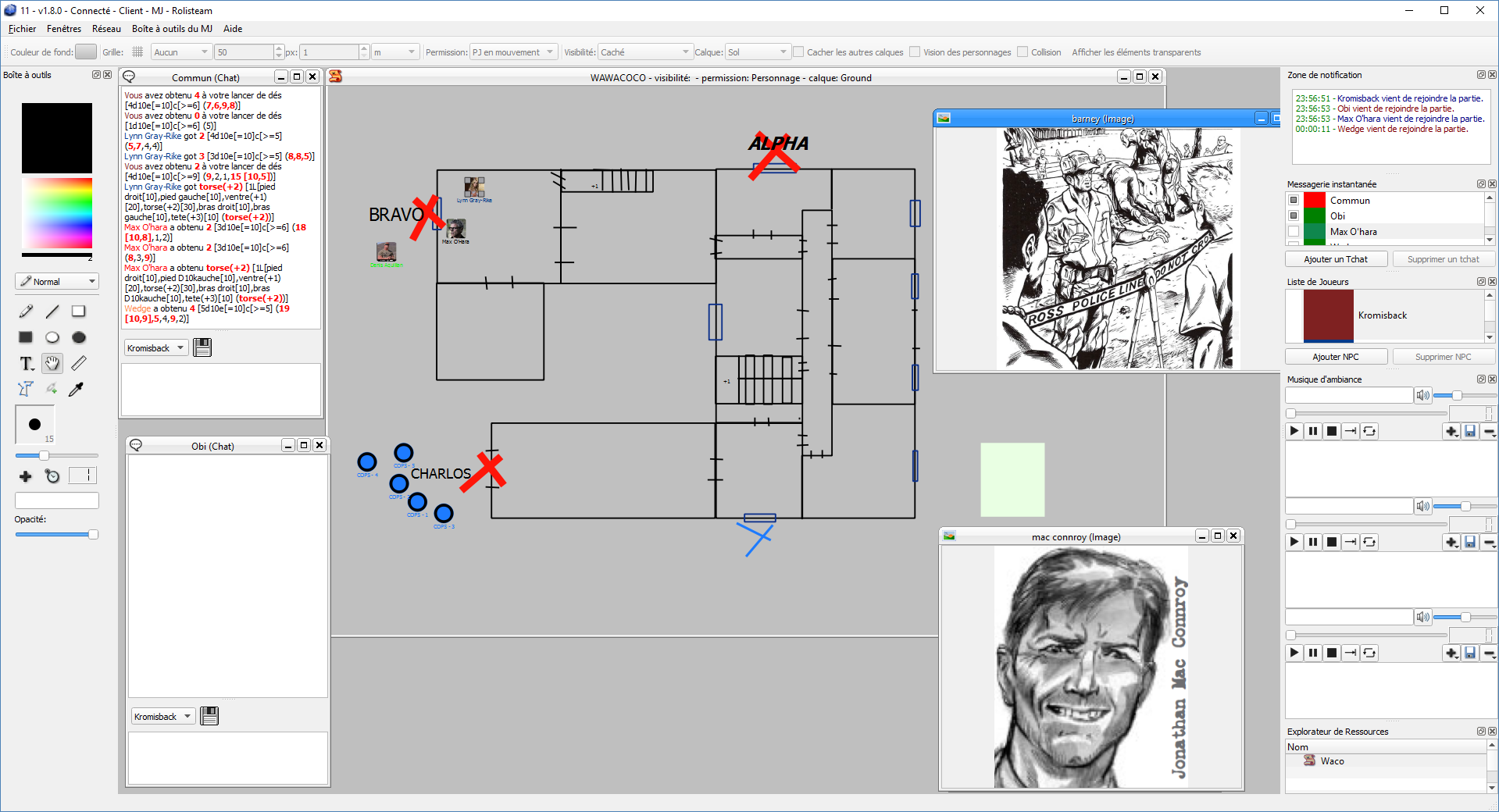Activate the ruler measurement tool

click(79, 363)
